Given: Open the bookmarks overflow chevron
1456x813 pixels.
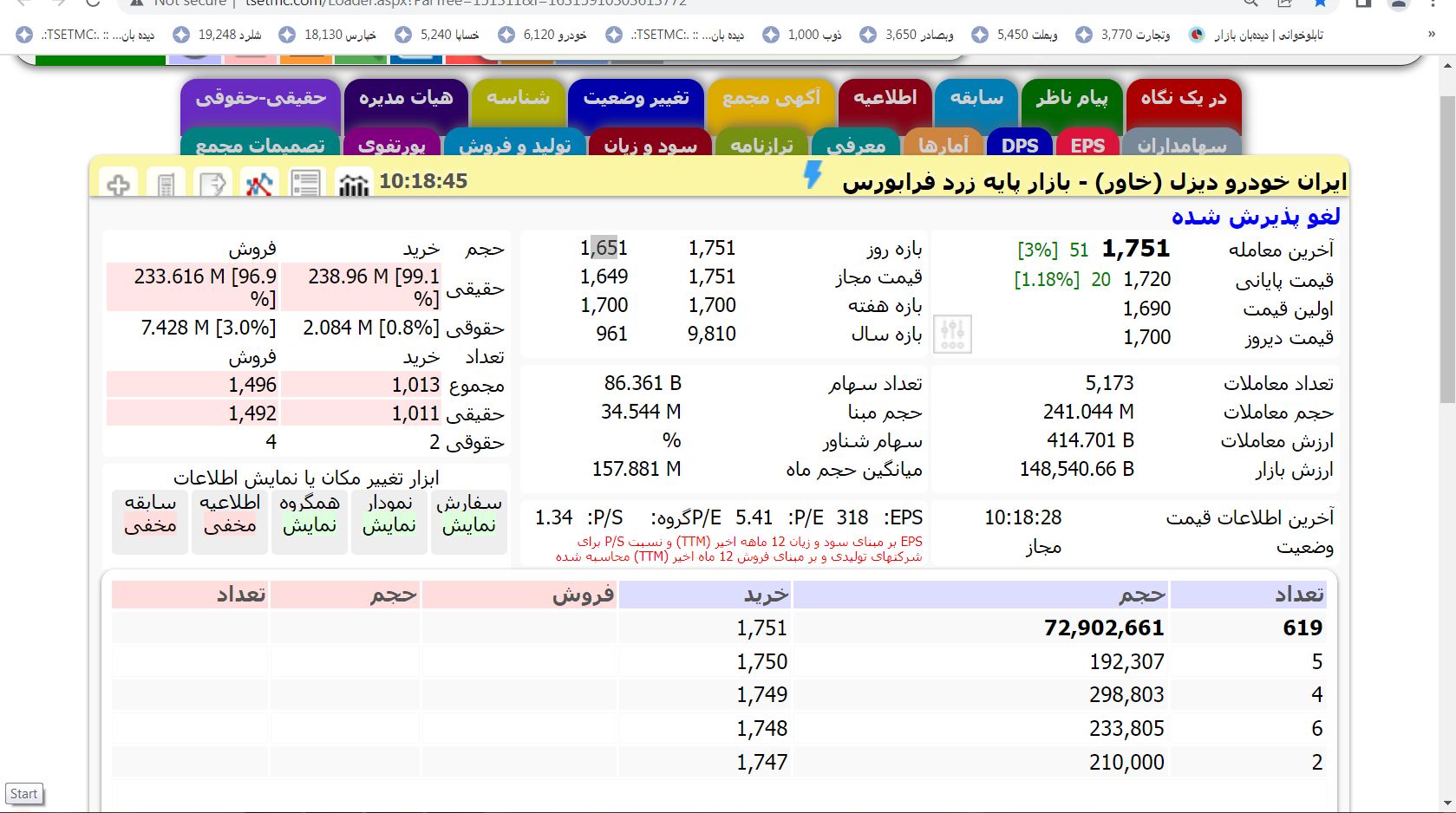Looking at the screenshot, I should click(1431, 35).
